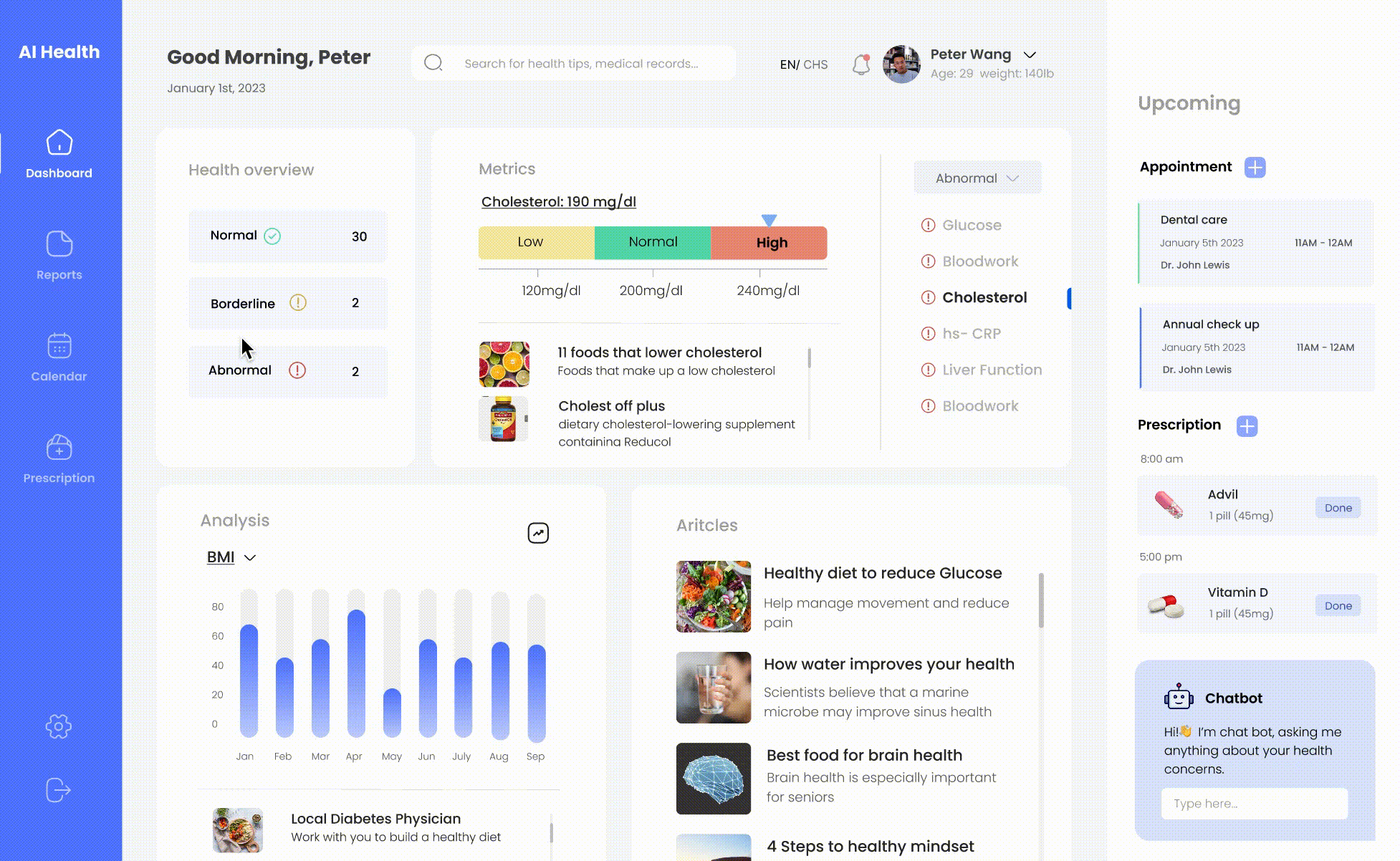Open notifications bell
The height and width of the screenshot is (861, 1400).
point(860,64)
